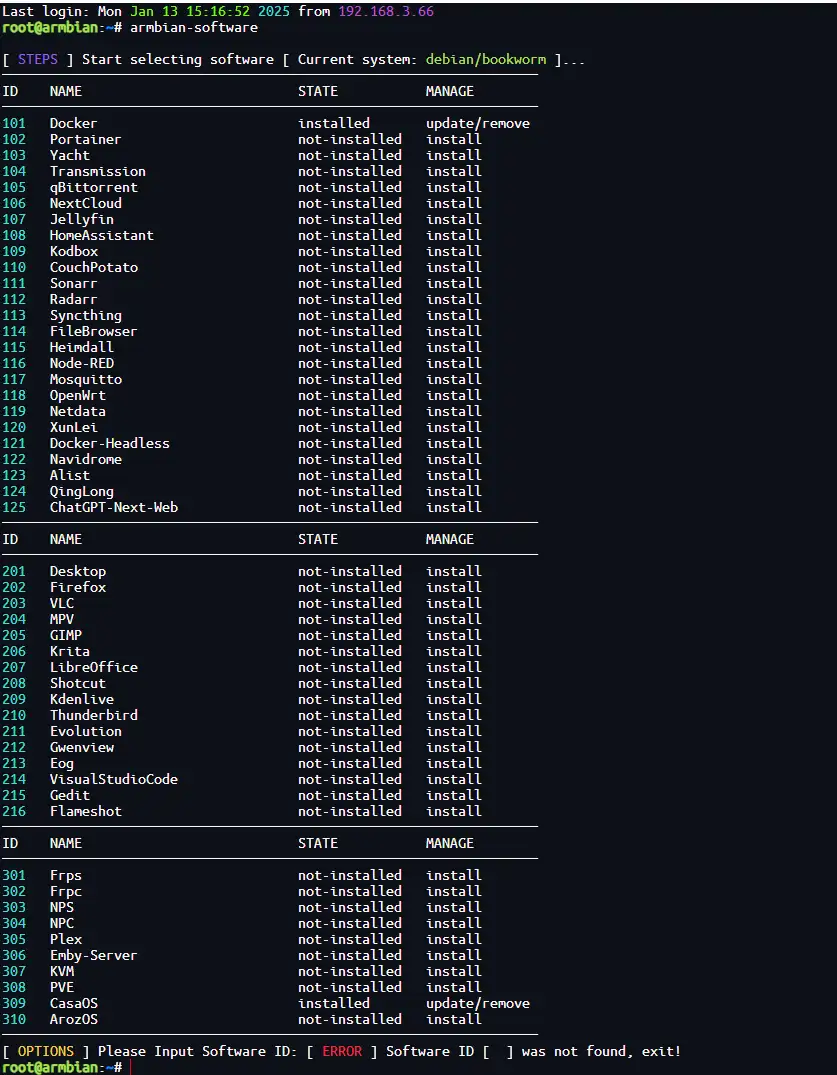This screenshot has height=1075, width=837.
Task: Click the 192.168.3.66 IP address
Action: (388, 11)
